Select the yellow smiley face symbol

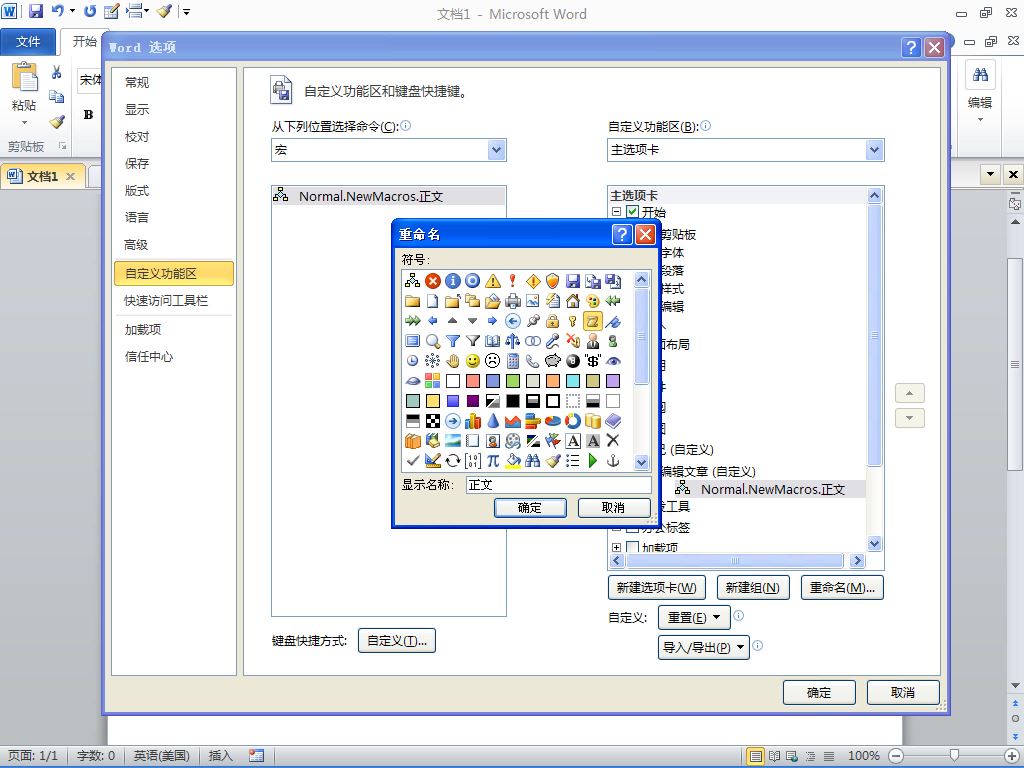(473, 361)
